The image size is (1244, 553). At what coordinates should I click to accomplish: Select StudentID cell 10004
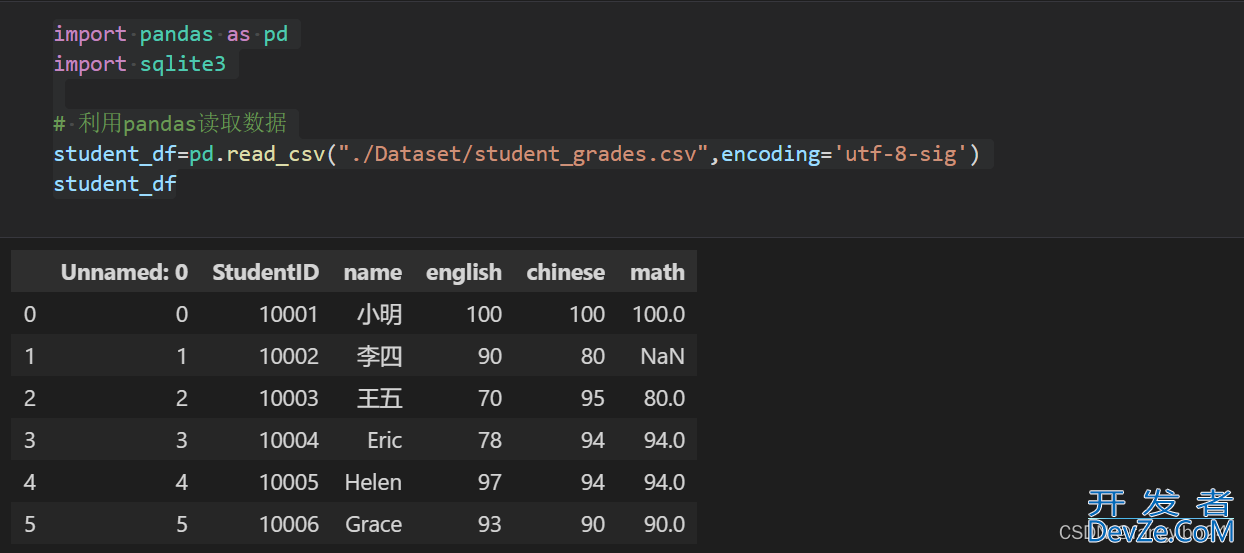[289, 440]
